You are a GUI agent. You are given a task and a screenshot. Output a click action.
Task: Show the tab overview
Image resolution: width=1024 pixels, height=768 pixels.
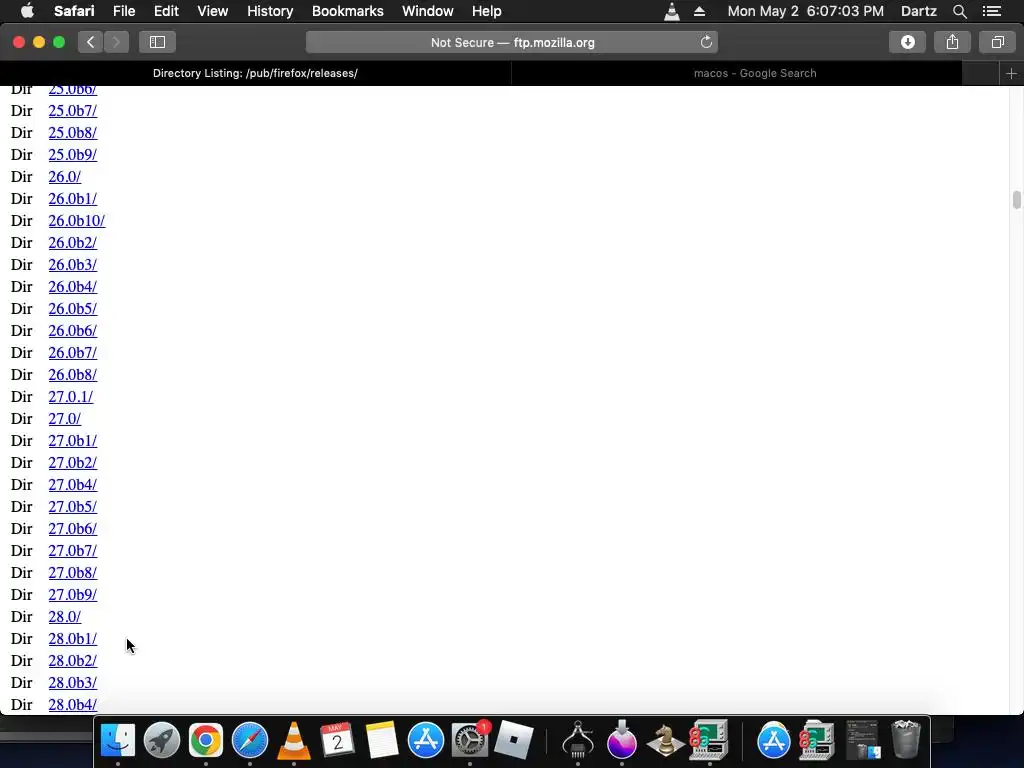coord(997,42)
